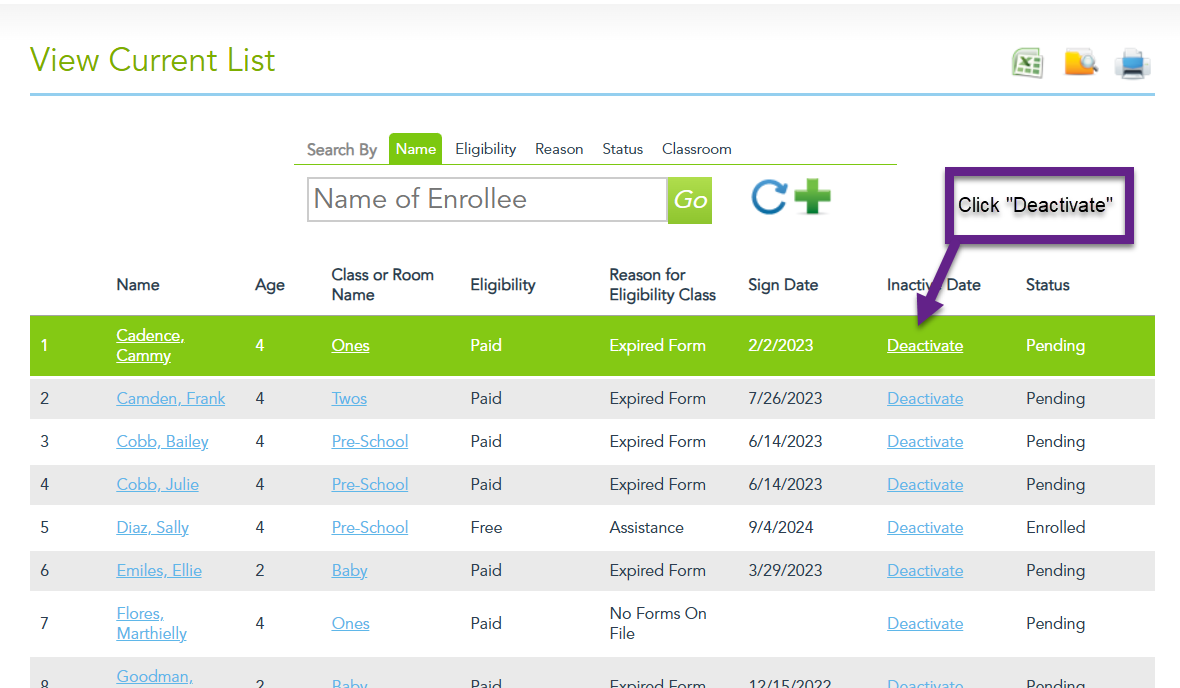Open the Ones class for Cadence, Cammy
1180x688 pixels.
click(x=351, y=346)
